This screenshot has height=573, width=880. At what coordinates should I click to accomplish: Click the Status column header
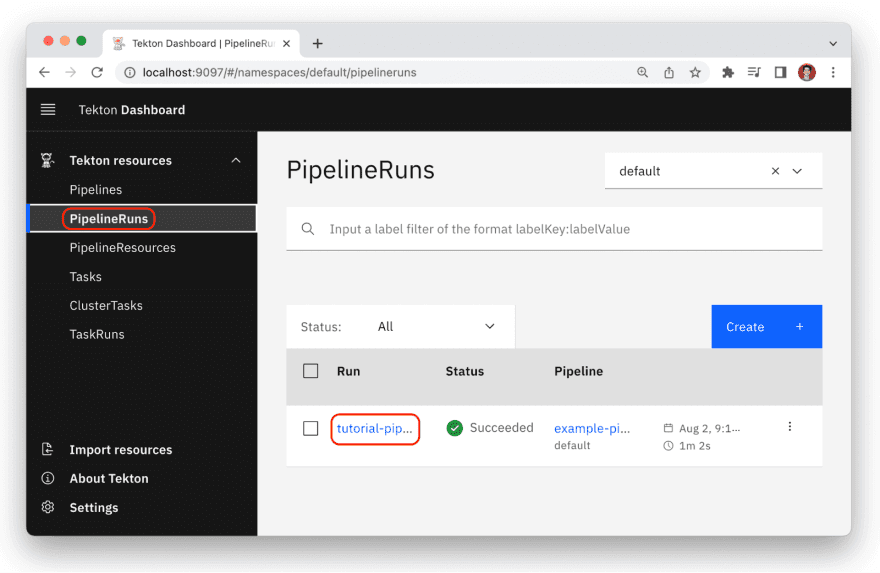465,371
